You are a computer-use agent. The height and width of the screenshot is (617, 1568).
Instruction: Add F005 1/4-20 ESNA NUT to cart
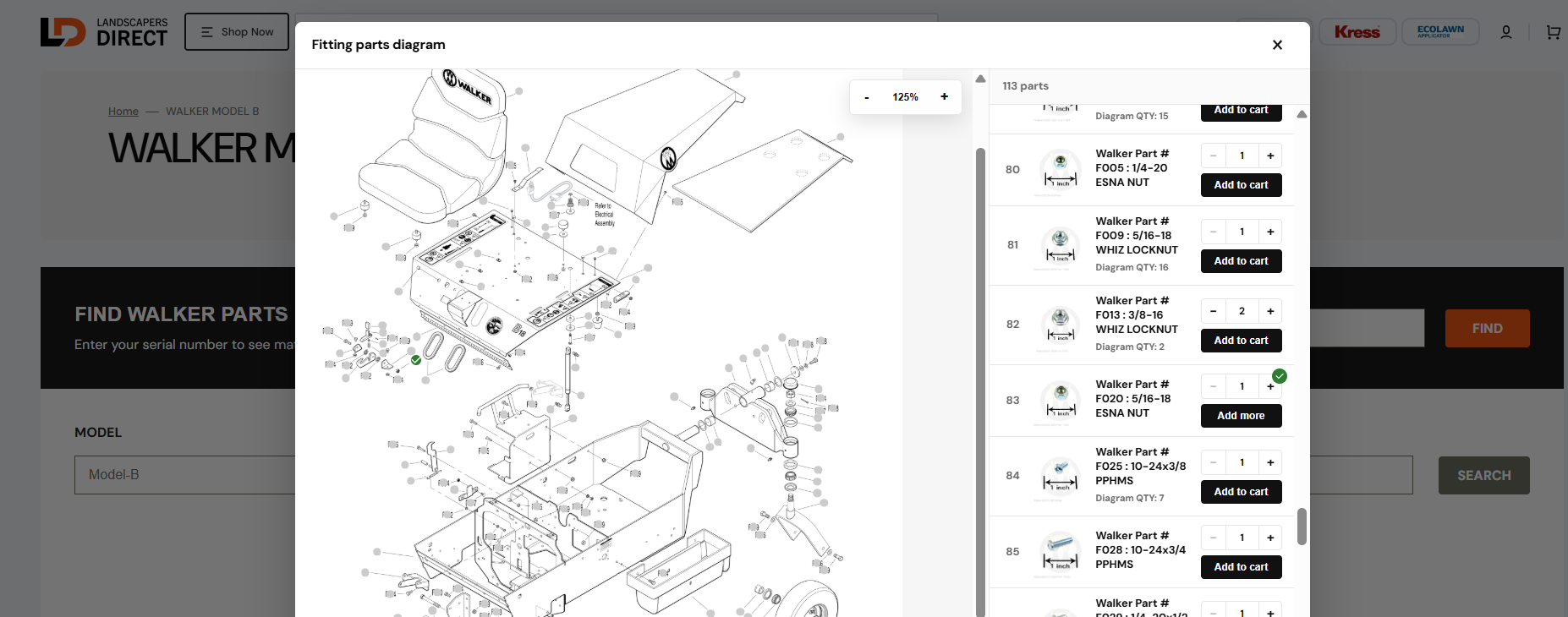[1242, 185]
